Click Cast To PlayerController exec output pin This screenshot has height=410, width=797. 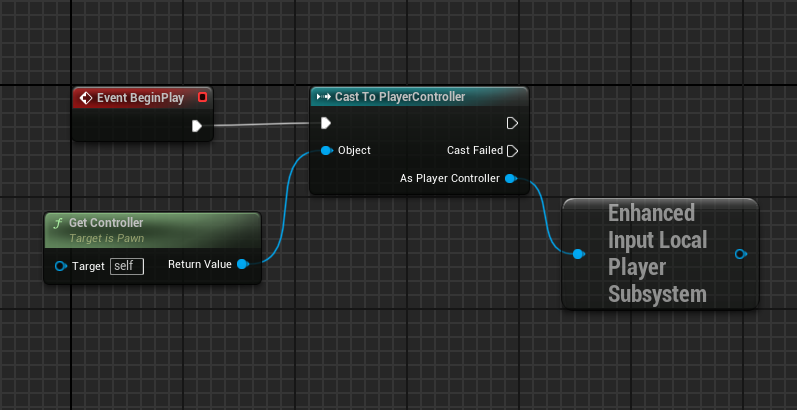click(x=512, y=123)
